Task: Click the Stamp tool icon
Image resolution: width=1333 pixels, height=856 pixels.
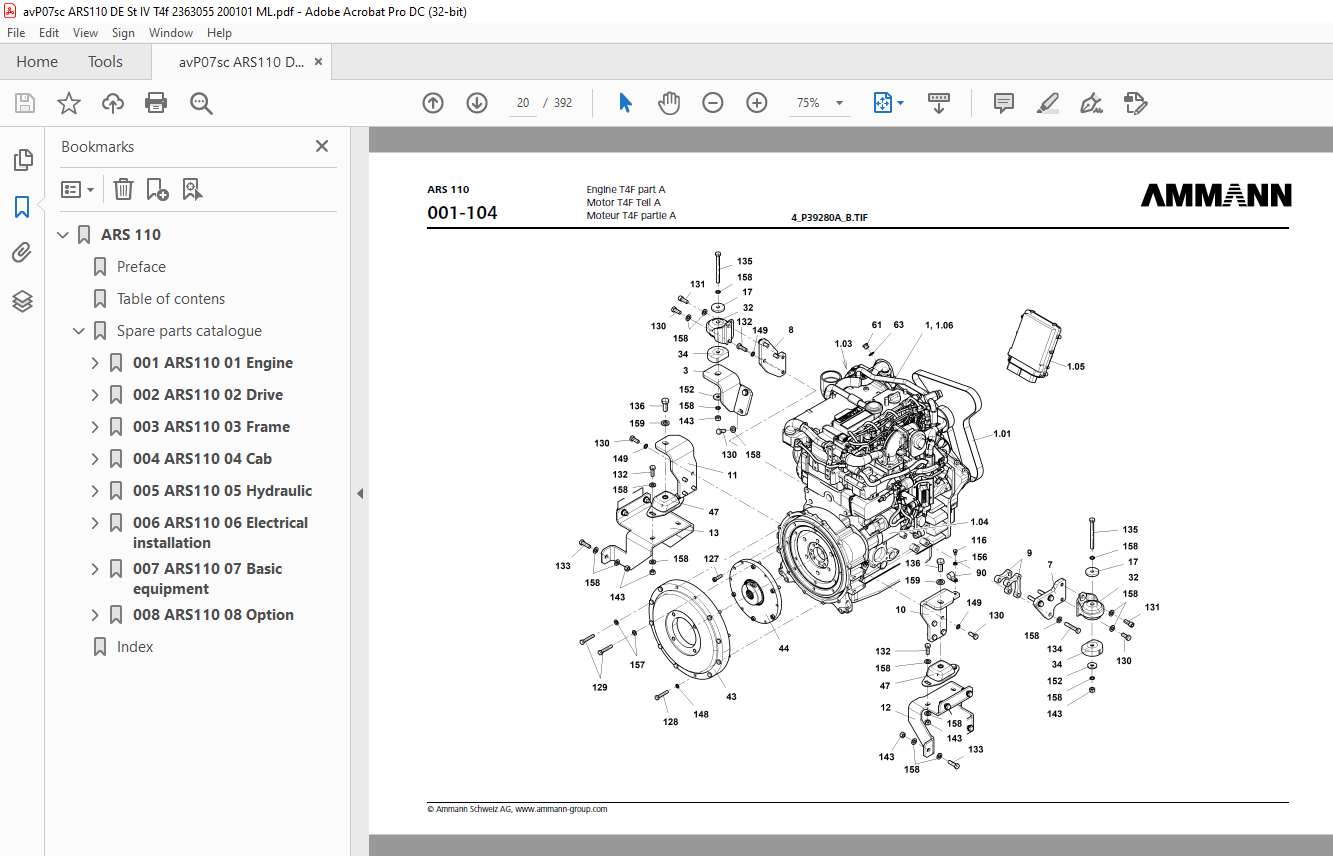Action: pos(1135,103)
